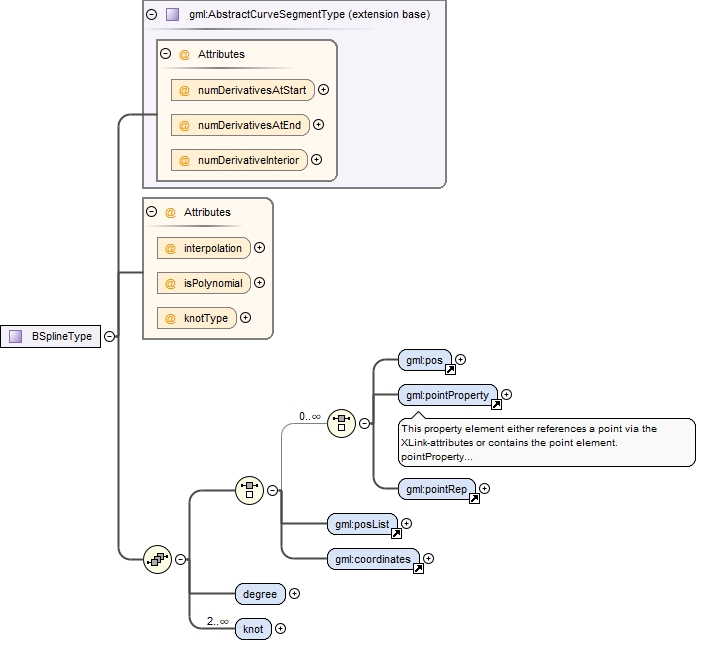Collapse the BSplineType Attributes group containing interpolation
Viewport: 703px width, 645px height.
click(151, 212)
